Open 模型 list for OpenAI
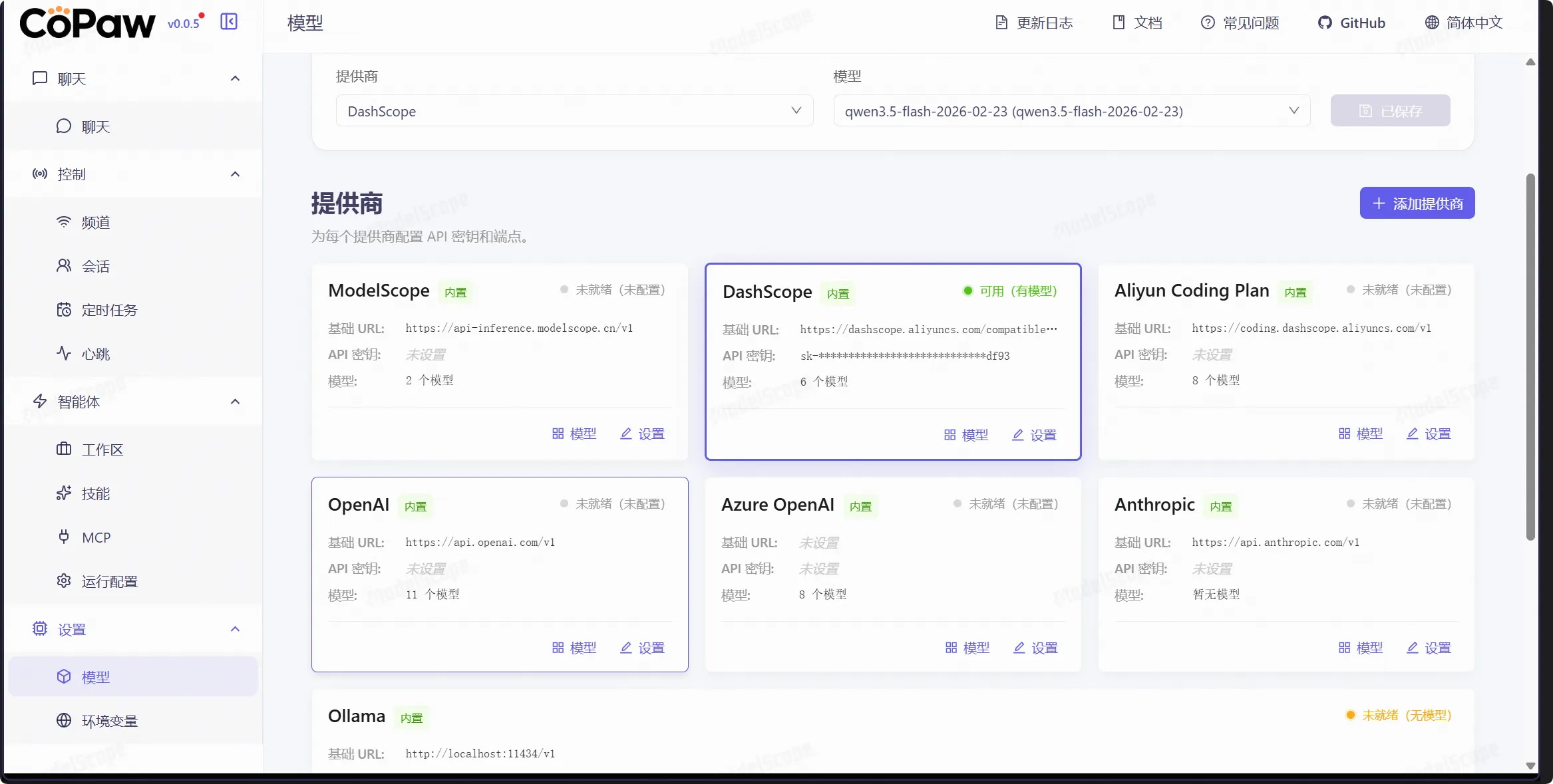 coord(574,648)
